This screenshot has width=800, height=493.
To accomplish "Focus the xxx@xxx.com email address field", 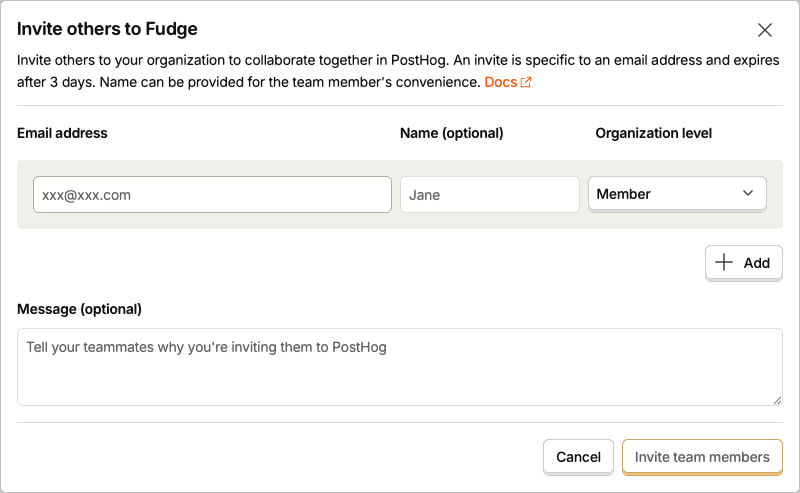I will click(212, 194).
